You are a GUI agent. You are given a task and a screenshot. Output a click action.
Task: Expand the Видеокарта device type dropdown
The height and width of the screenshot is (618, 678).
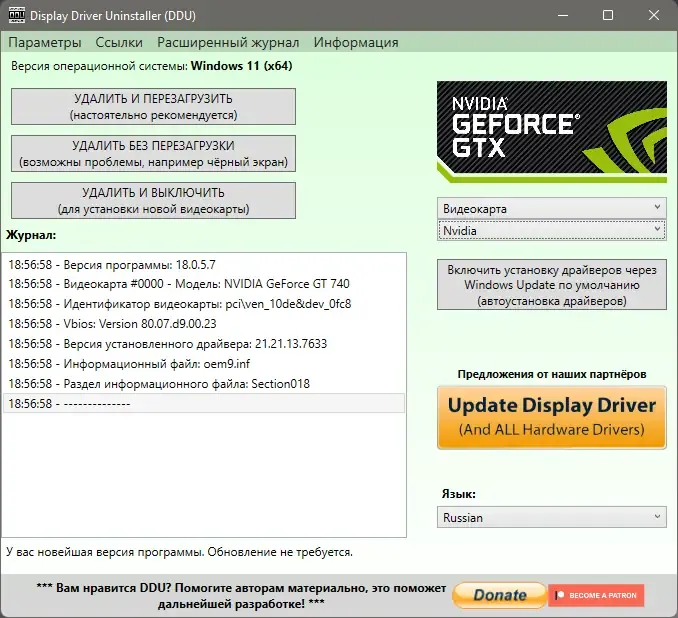[x=552, y=208]
